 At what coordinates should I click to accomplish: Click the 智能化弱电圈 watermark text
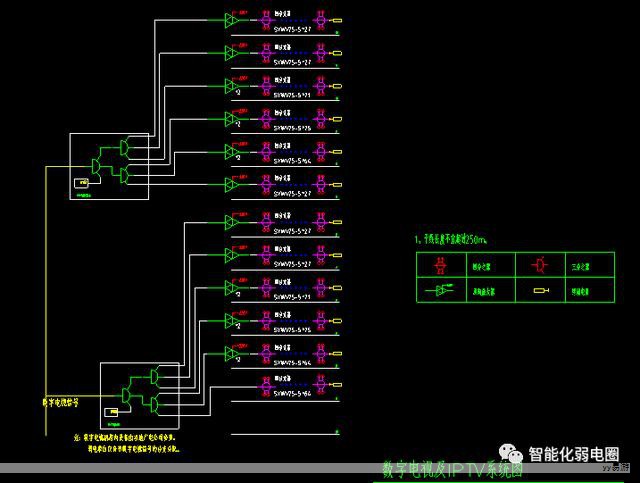click(x=573, y=455)
